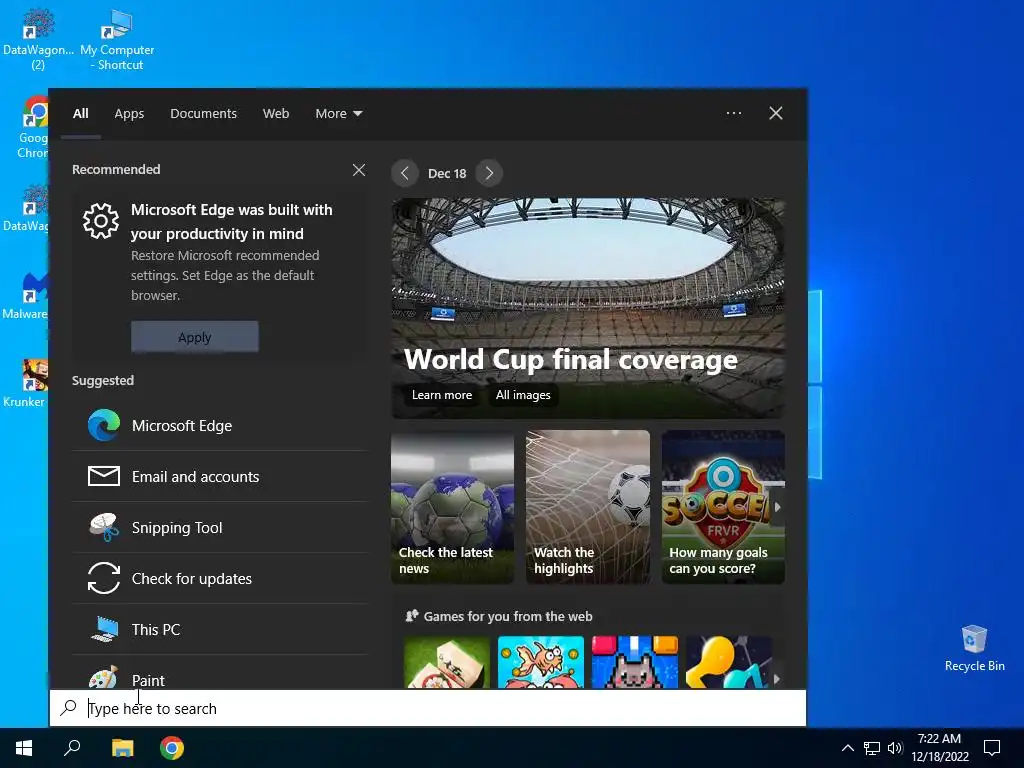Image resolution: width=1024 pixels, height=768 pixels.
Task: Open the pixel cat game thumbnail
Action: pyautogui.click(x=635, y=662)
